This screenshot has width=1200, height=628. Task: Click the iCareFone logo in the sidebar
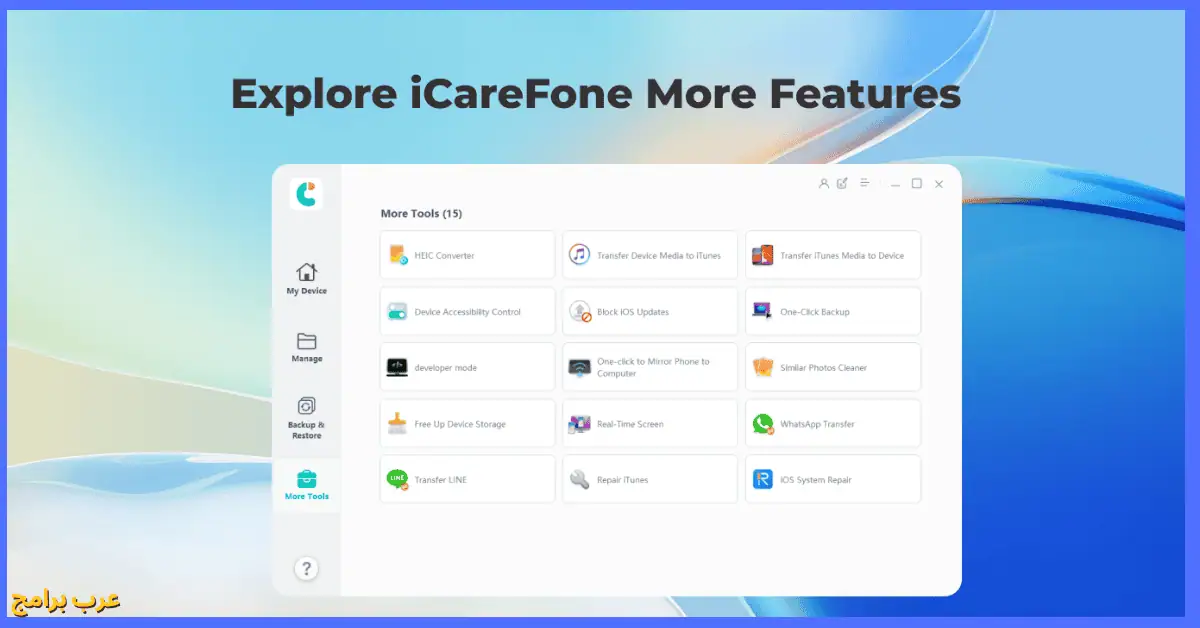306,194
